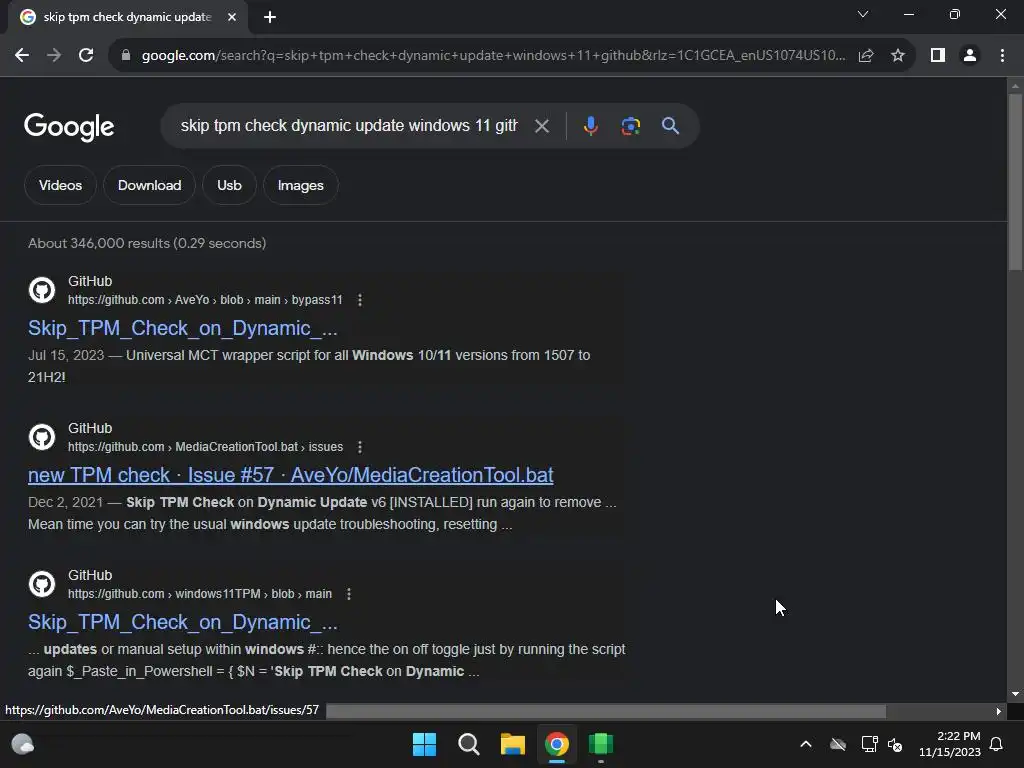The width and height of the screenshot is (1024, 768).
Task: Open more options for AveYo bypass11 result
Action: click(360, 300)
